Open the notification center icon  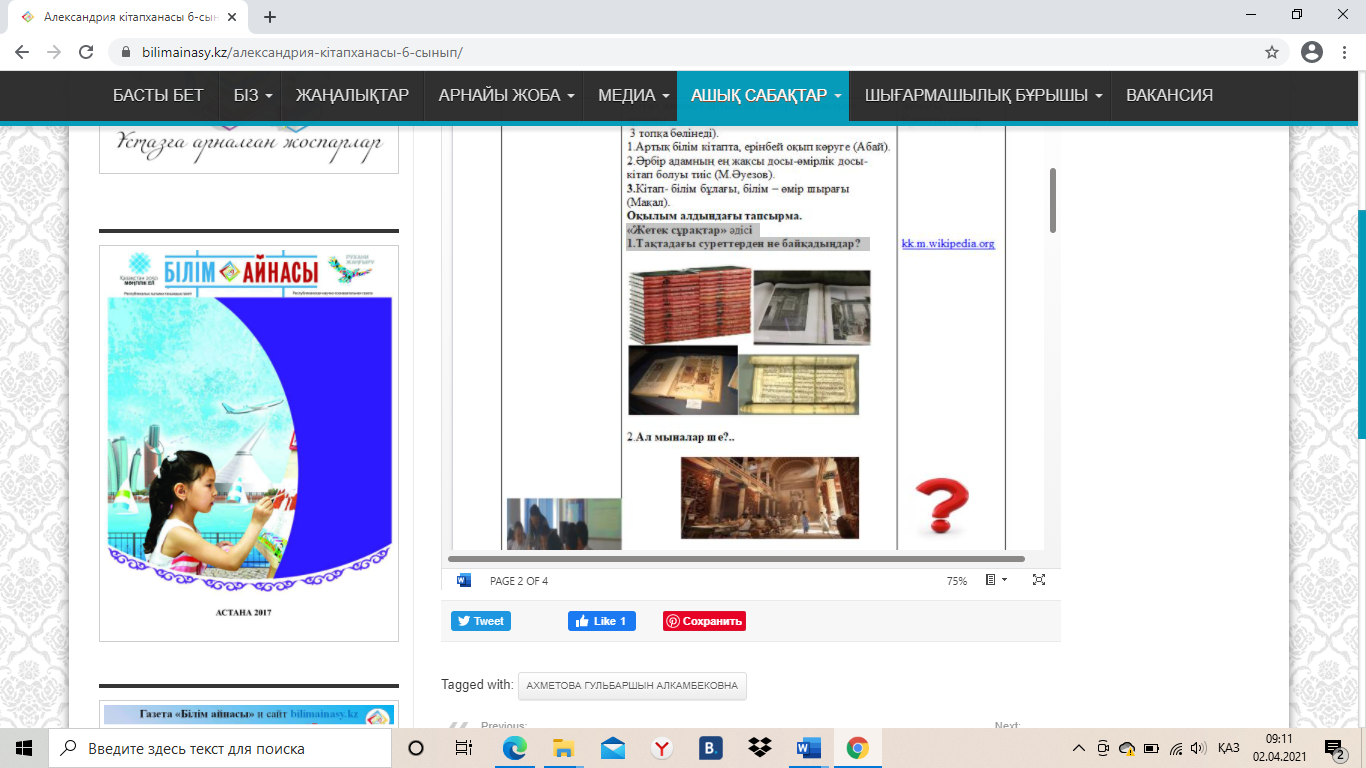click(x=1334, y=748)
